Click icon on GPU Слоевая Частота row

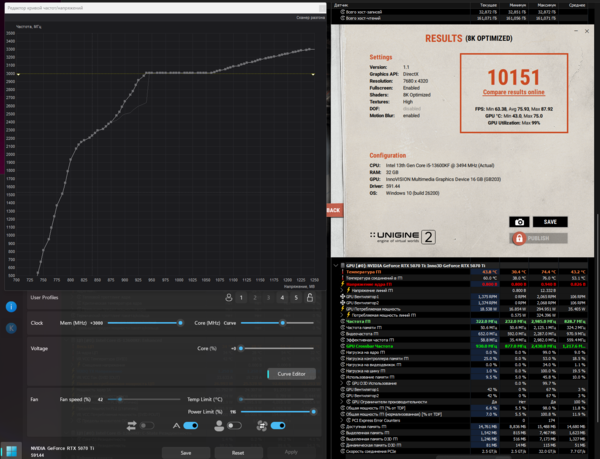(x=343, y=346)
